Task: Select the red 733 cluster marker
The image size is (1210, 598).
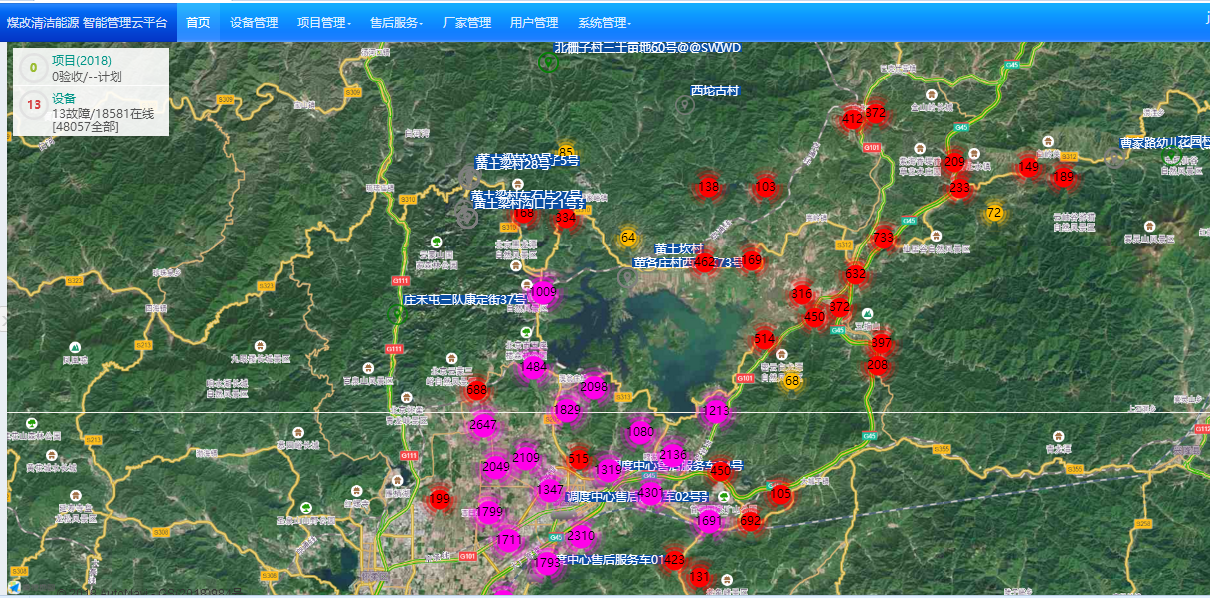Action: pos(882,238)
